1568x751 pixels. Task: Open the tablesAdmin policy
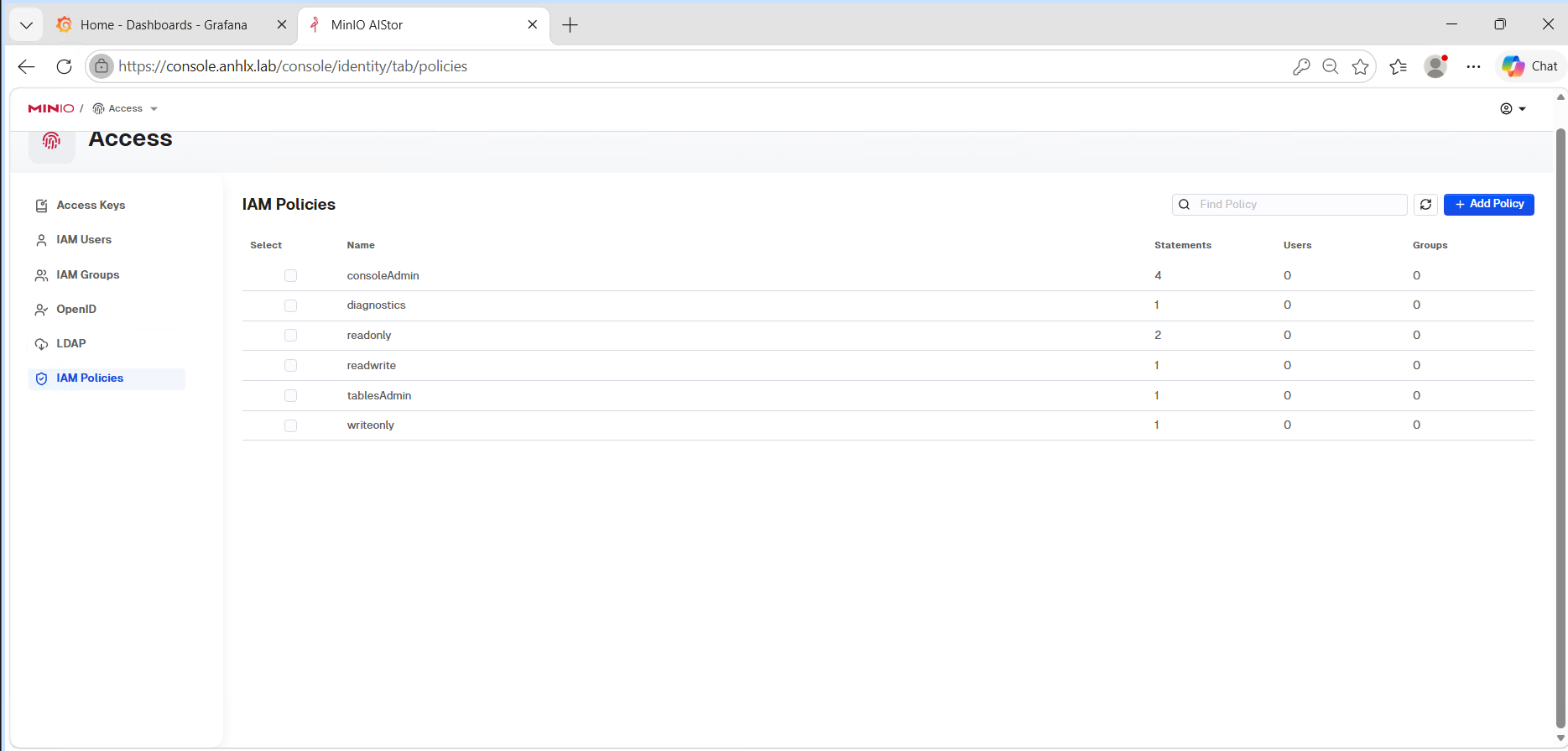[379, 395]
